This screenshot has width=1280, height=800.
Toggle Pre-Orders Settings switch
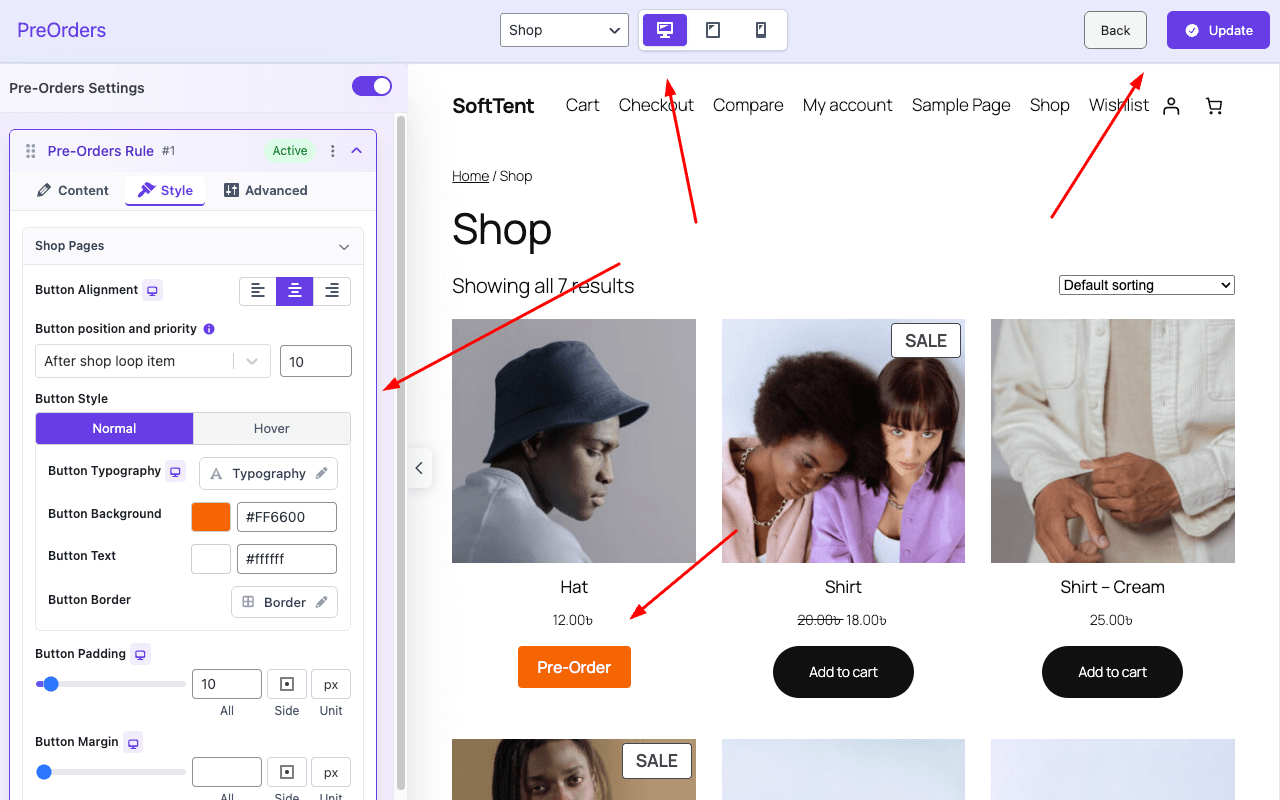pyautogui.click(x=372, y=87)
